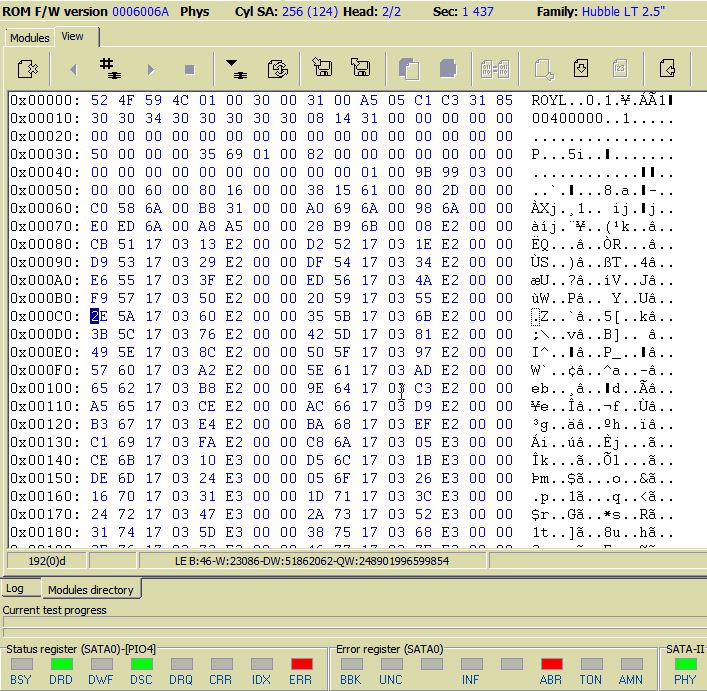Screen dimensions: 707x691
Task: Click the Sec value 1 437
Action: (x=477, y=11)
